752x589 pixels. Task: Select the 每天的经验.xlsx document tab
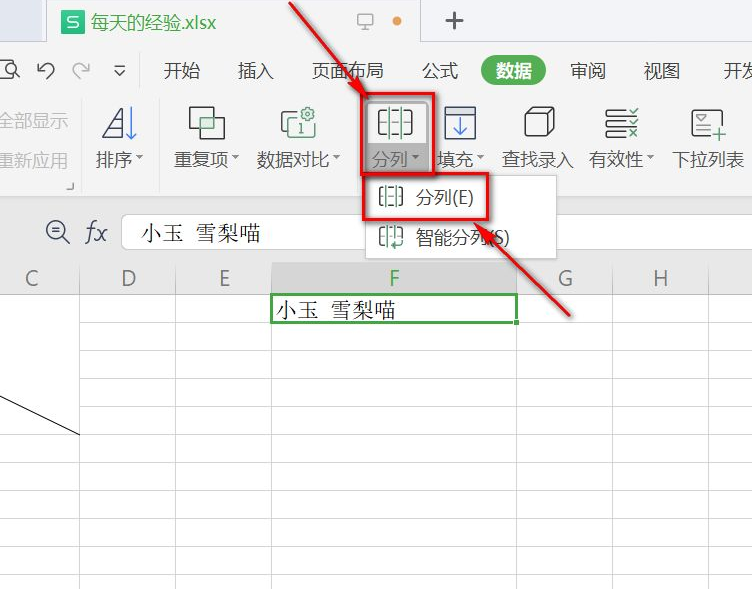point(153,21)
